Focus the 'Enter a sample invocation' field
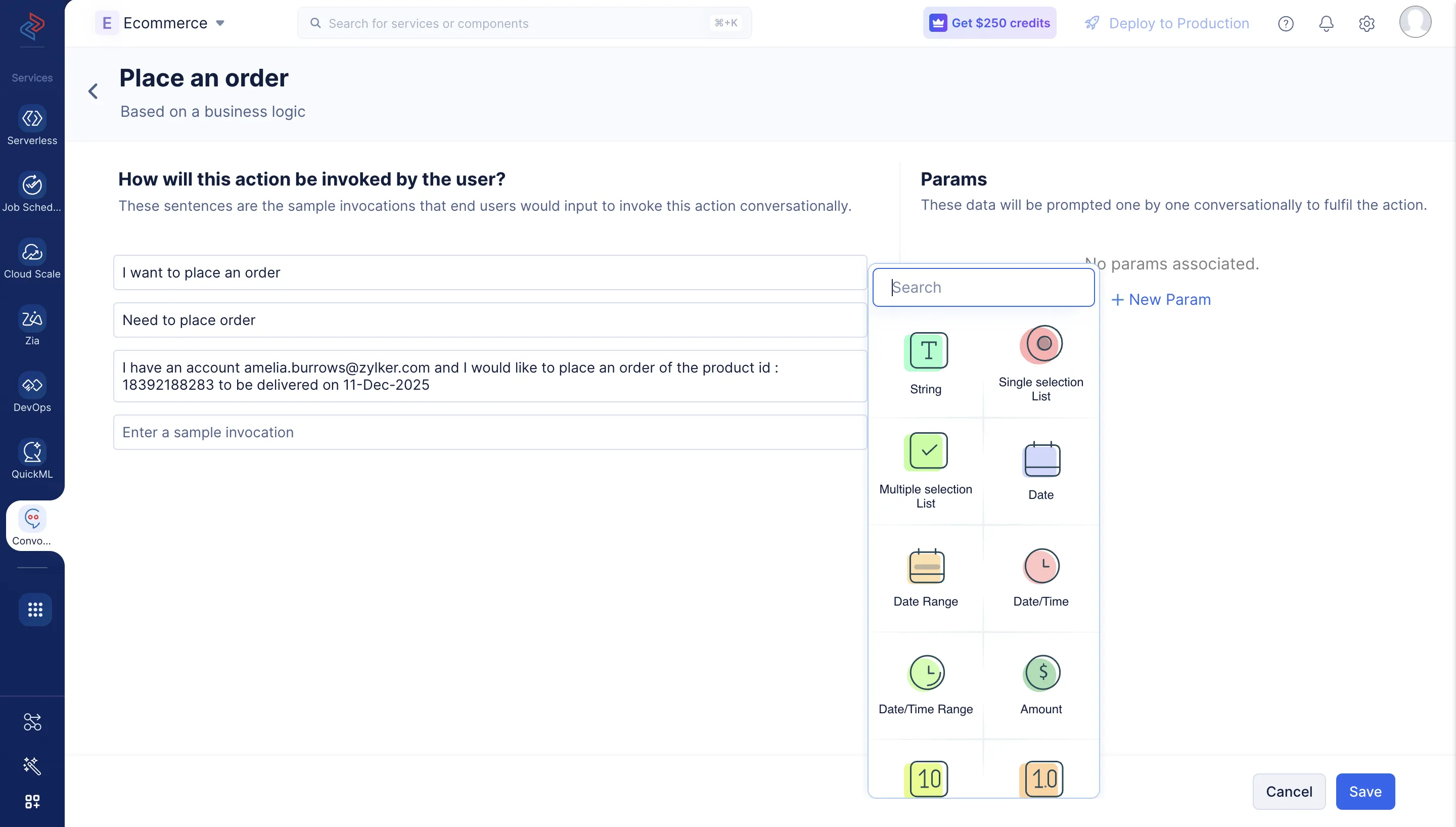Viewport: 1456px width, 827px height. [489, 432]
